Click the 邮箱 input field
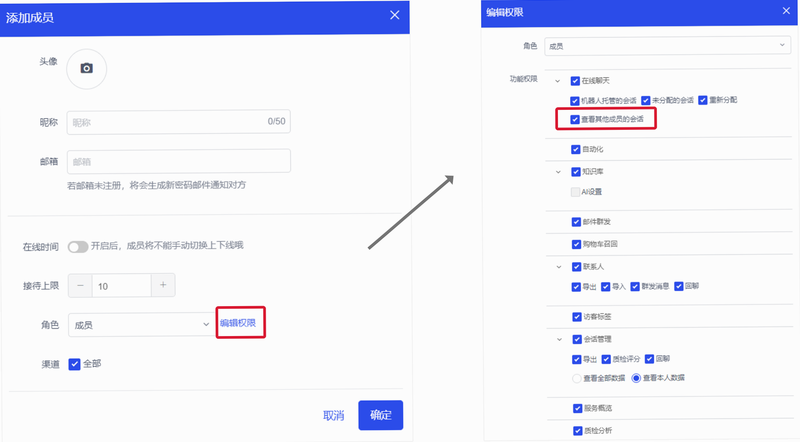The image size is (800, 442). click(179, 161)
